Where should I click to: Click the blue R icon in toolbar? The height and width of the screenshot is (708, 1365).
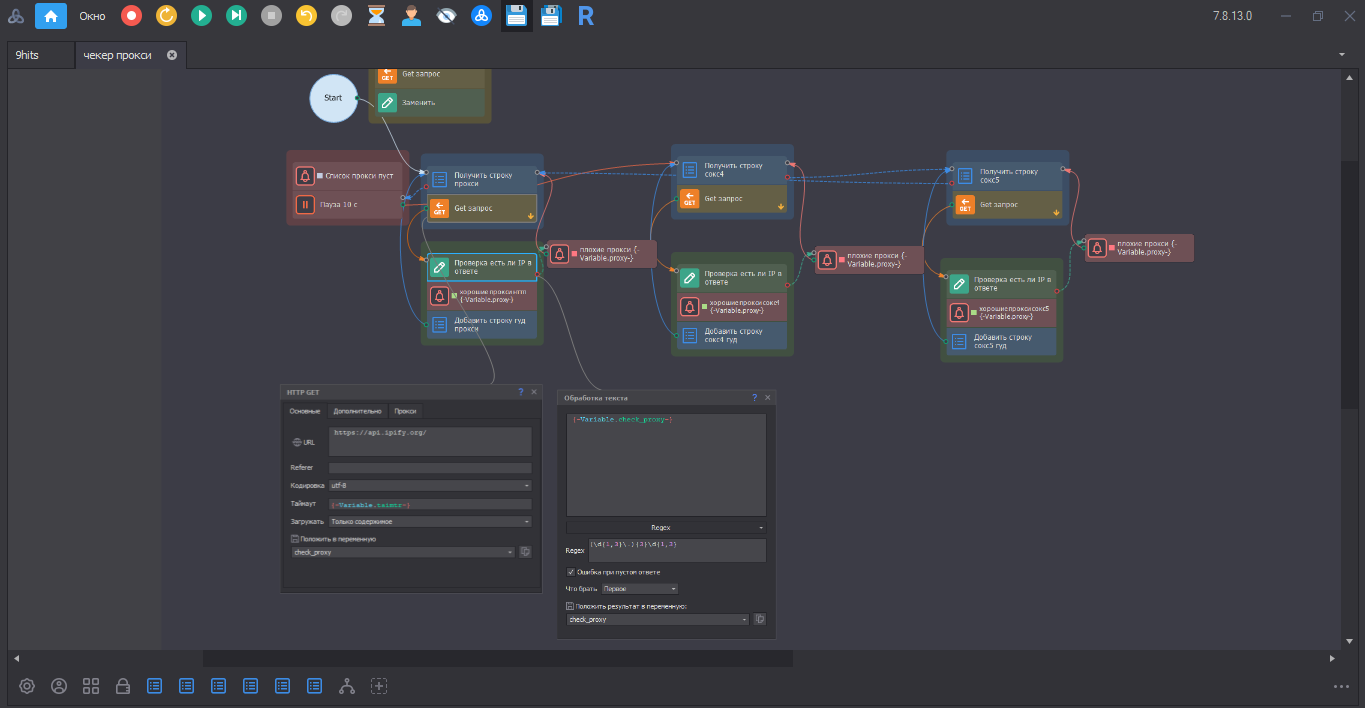point(586,15)
